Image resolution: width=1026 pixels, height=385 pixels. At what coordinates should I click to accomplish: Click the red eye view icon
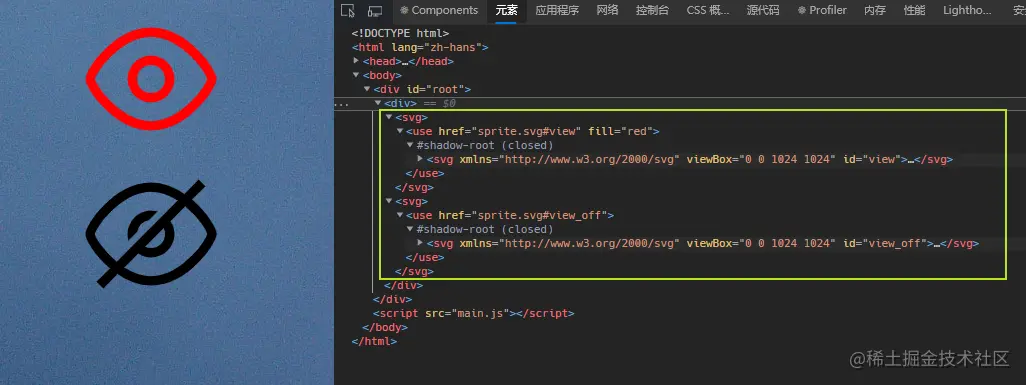151,79
